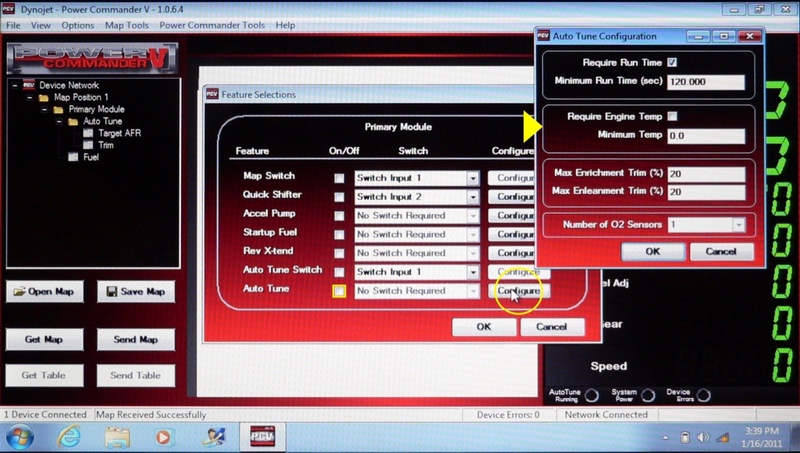This screenshot has height=453, width=800.
Task: Collapse the Primary Module tree node
Action: tap(45, 110)
